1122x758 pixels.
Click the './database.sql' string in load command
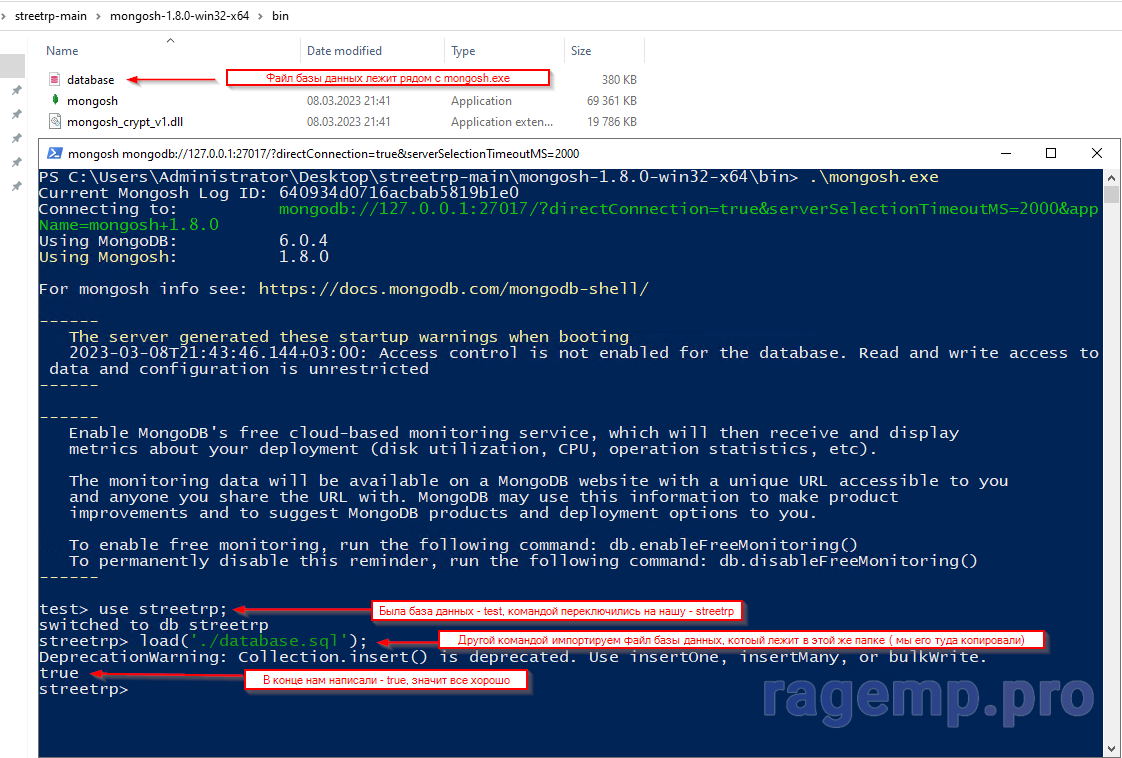[269, 641]
